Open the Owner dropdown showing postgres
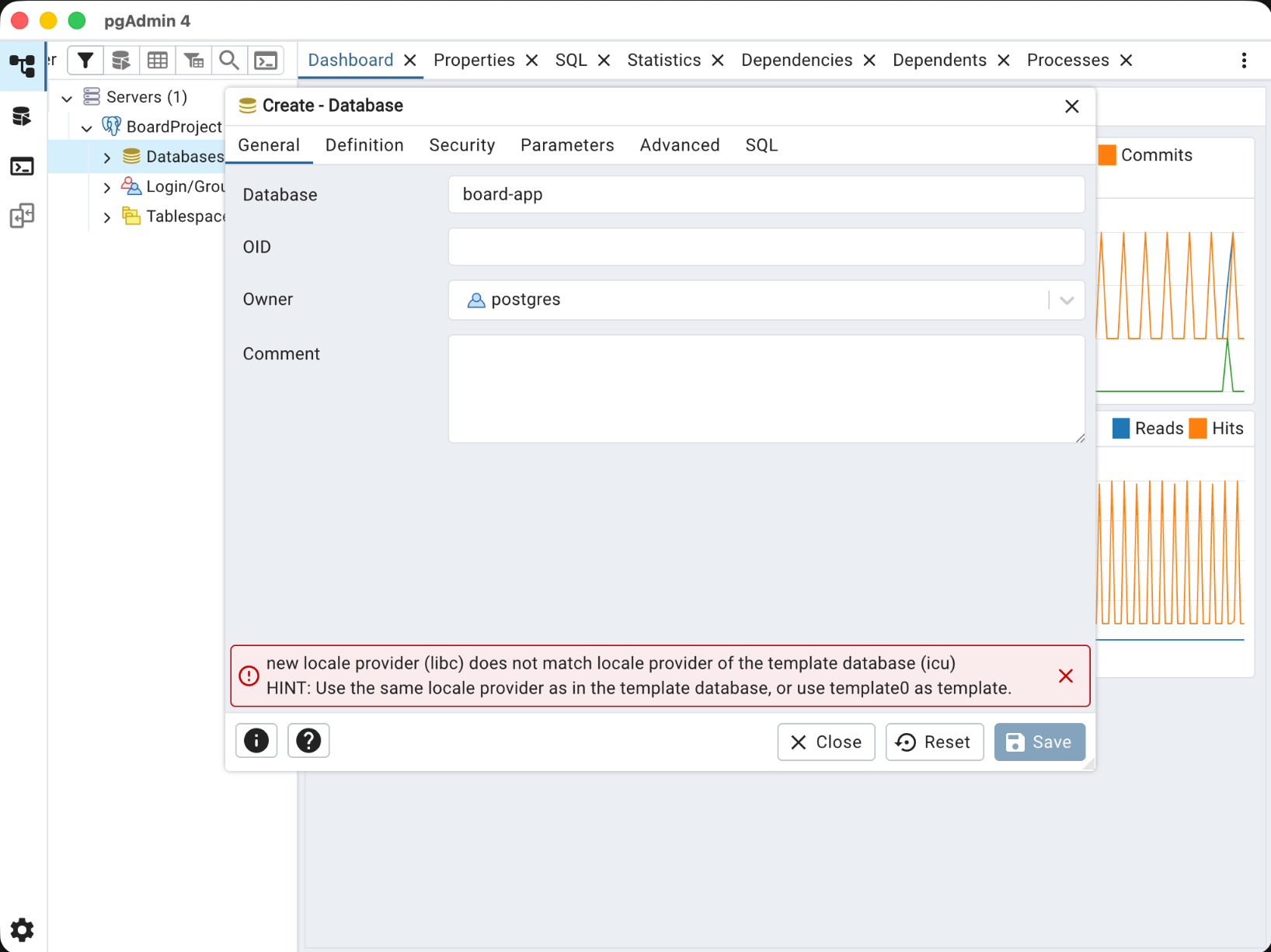Screen dimensions: 1271x952 [x=1066, y=301]
